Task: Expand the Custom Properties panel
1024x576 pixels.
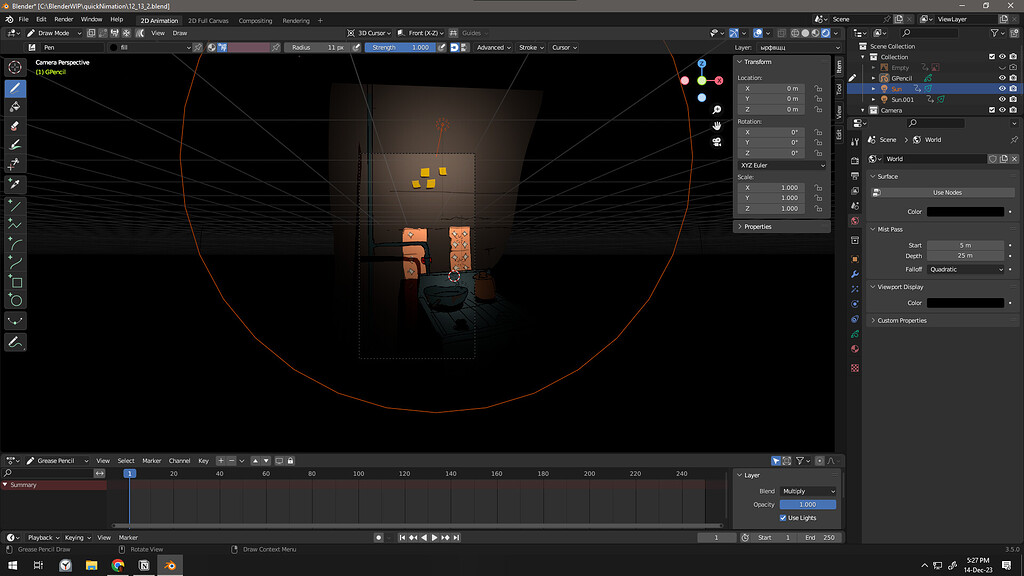Action: 902,321
